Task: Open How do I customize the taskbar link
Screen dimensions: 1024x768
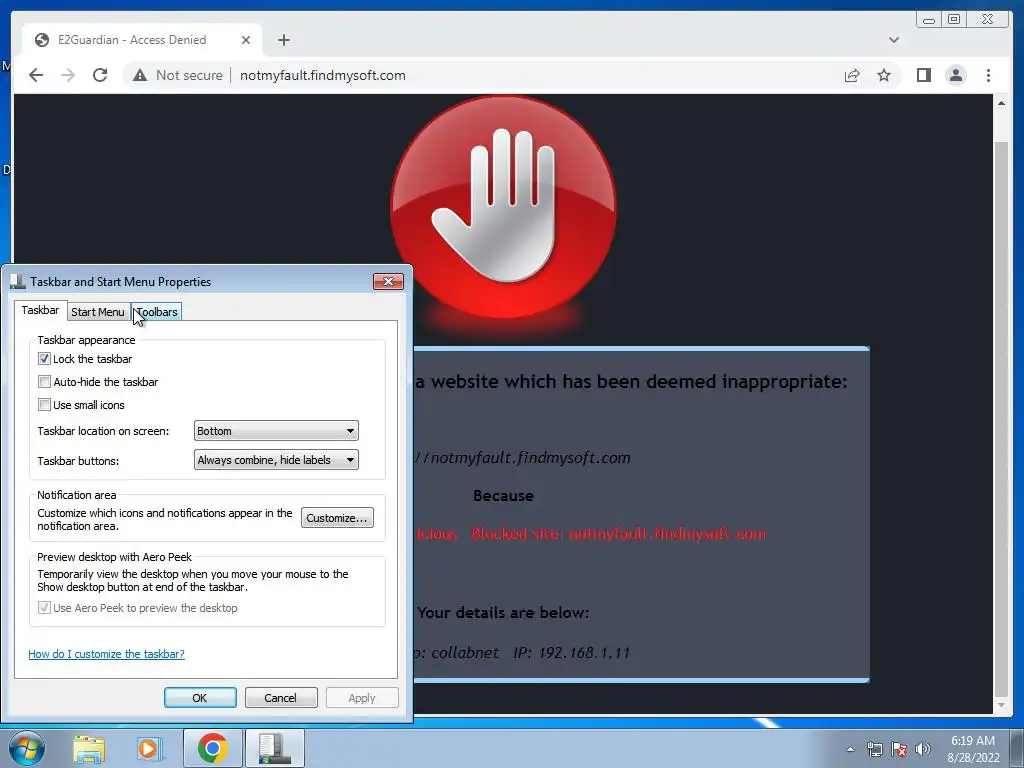Action: (x=106, y=654)
